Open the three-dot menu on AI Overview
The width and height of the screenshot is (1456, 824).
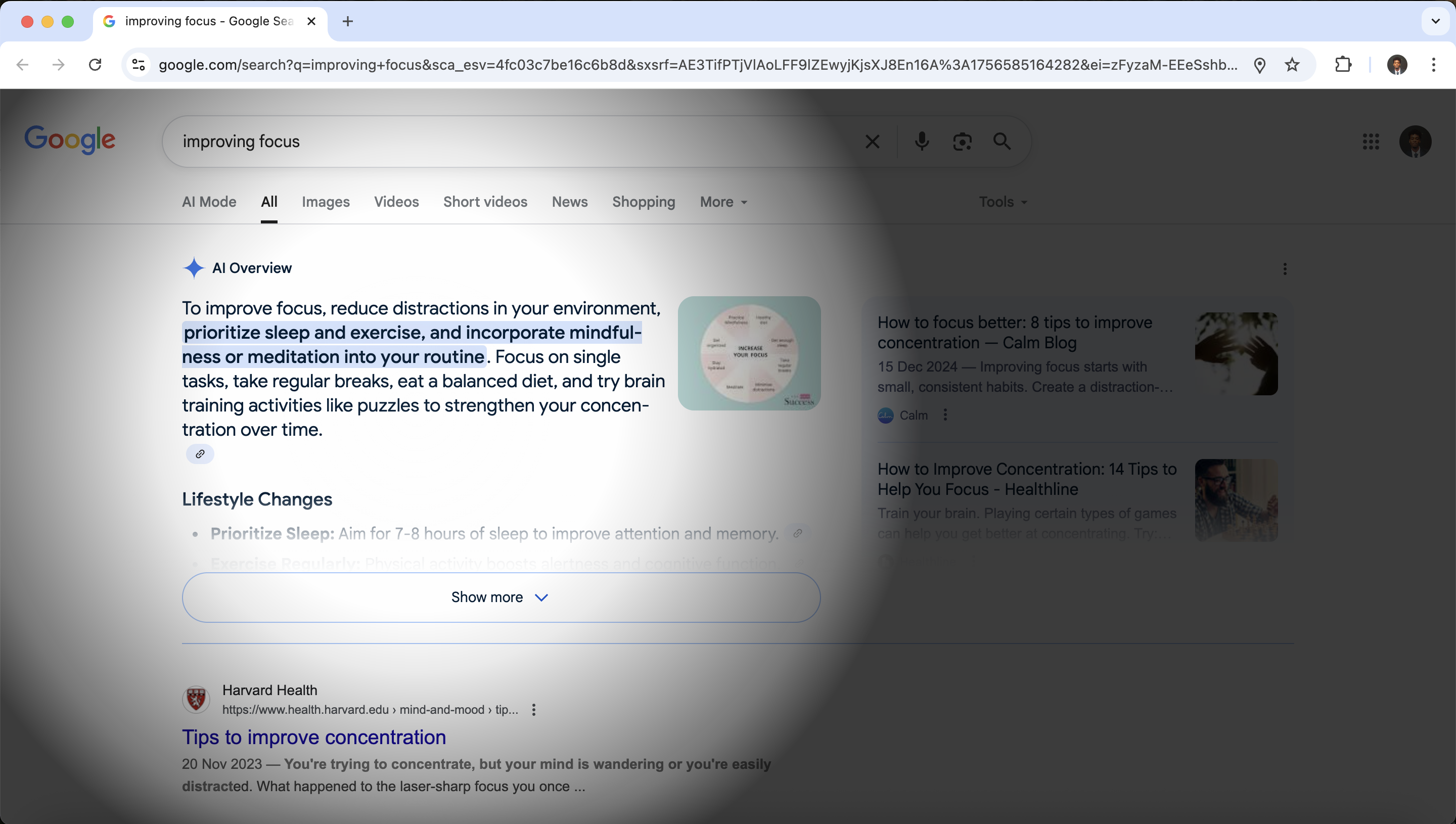[1285, 269]
